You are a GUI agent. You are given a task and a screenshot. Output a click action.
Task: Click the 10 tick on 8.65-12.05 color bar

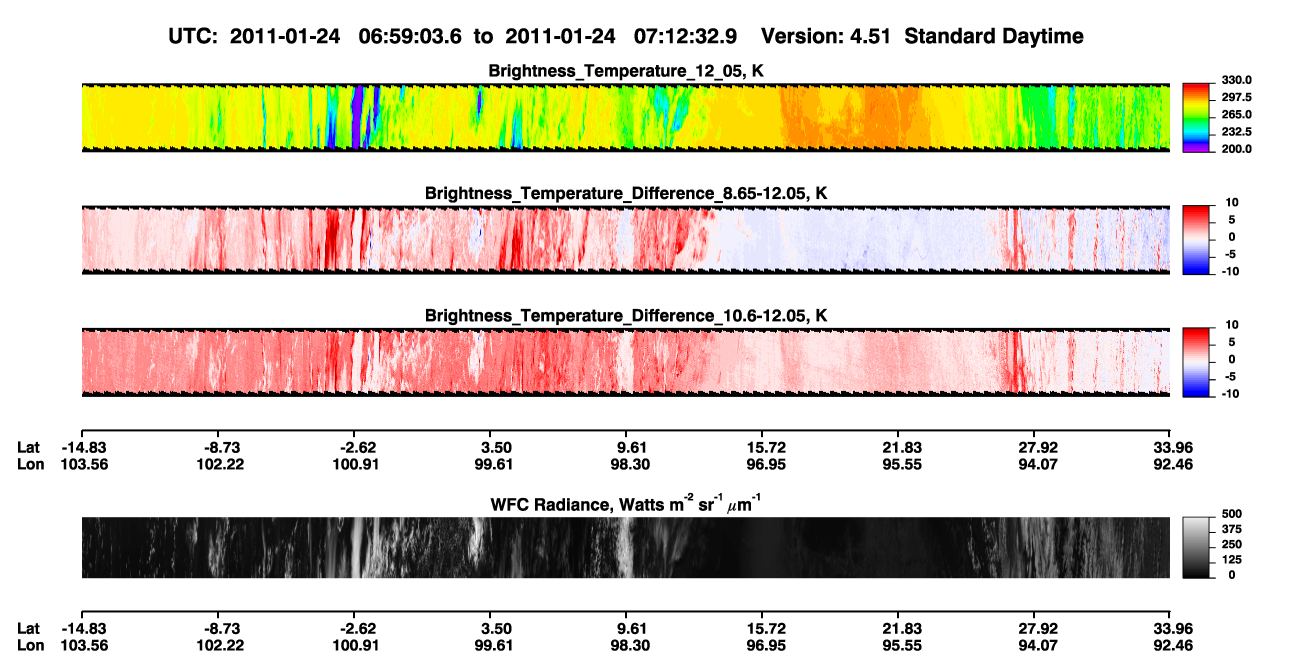1233,202
